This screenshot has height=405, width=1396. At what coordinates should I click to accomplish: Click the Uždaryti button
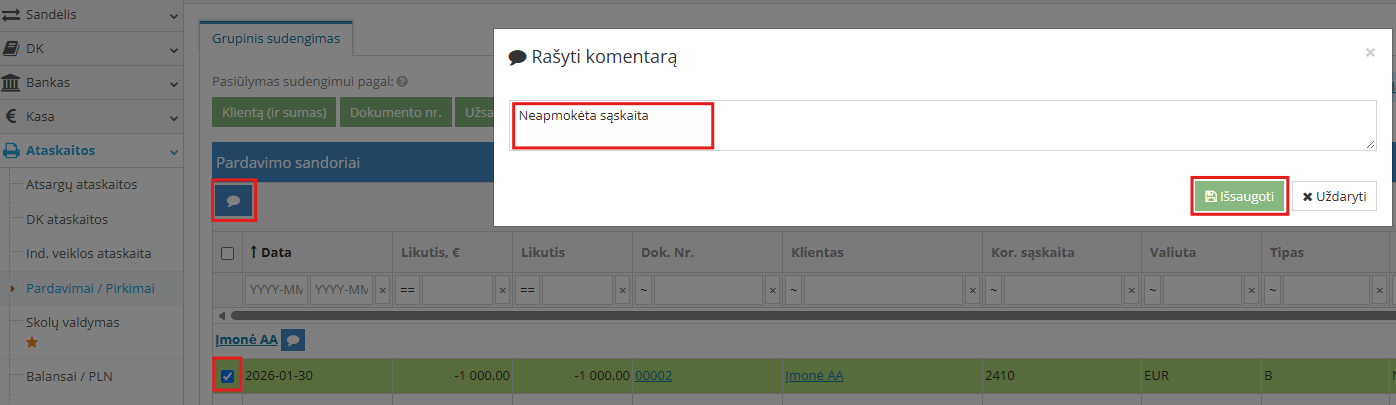click(1334, 197)
